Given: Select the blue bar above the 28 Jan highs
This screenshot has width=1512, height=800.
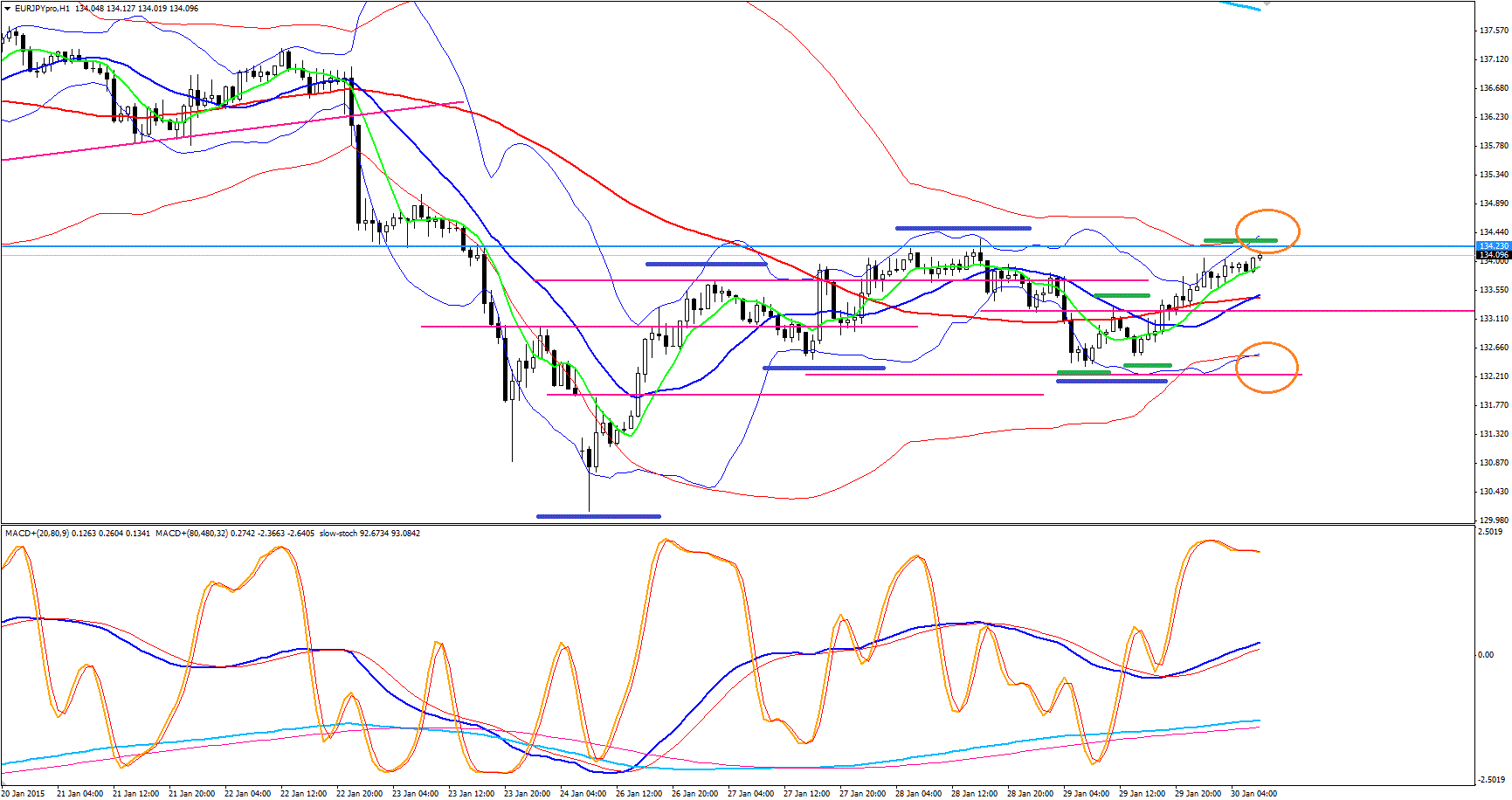Looking at the screenshot, I should (963, 228).
